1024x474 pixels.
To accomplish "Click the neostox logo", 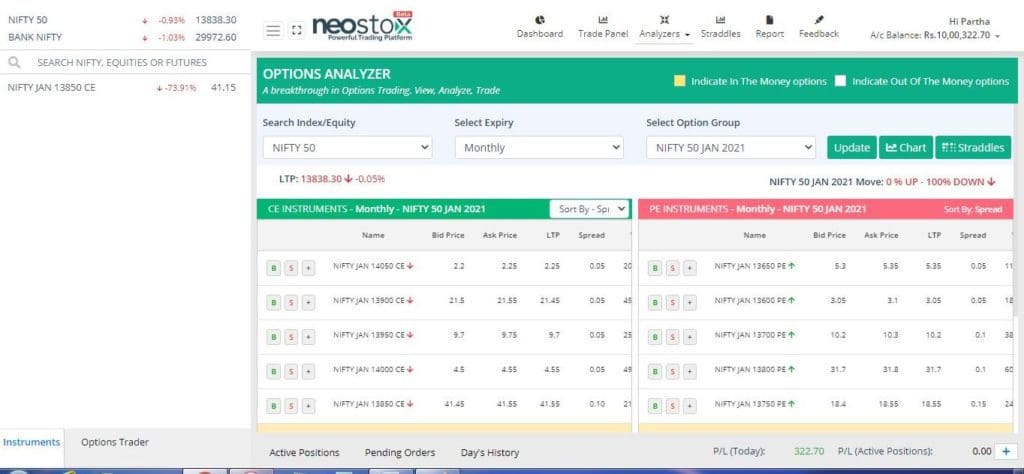I will click(x=362, y=27).
